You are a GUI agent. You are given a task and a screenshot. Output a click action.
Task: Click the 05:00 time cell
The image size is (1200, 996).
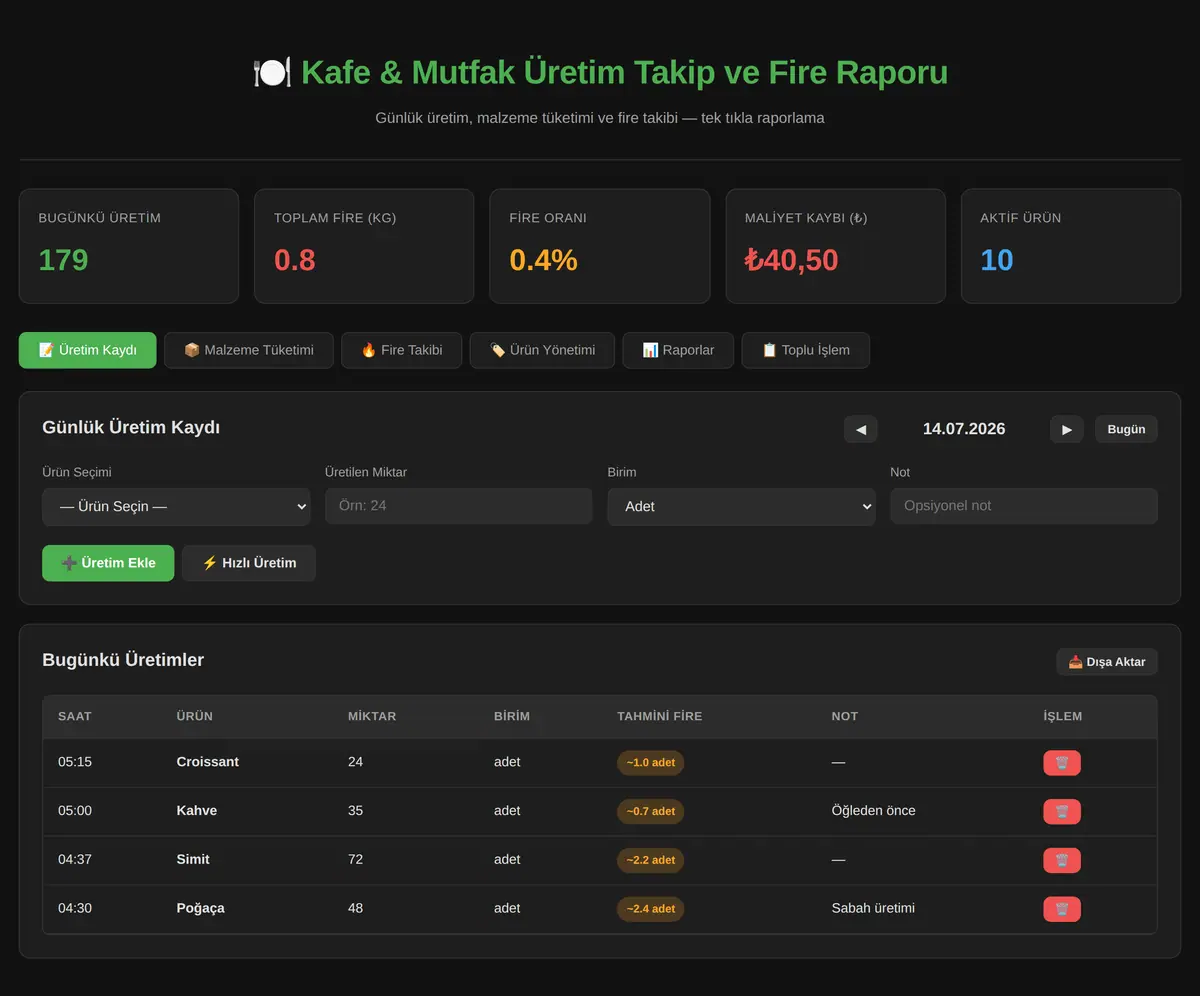click(75, 811)
